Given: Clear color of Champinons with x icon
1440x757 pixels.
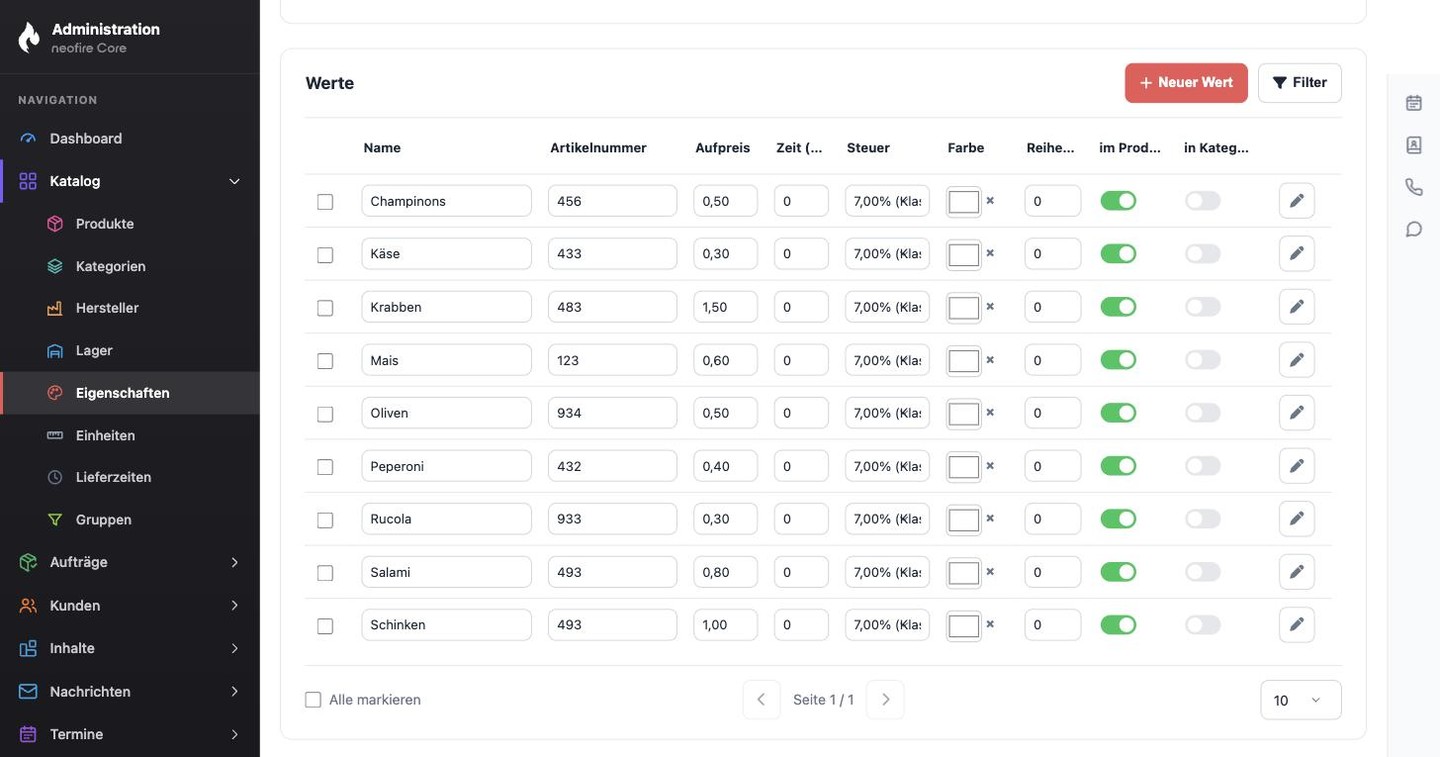Looking at the screenshot, I should [x=990, y=201].
